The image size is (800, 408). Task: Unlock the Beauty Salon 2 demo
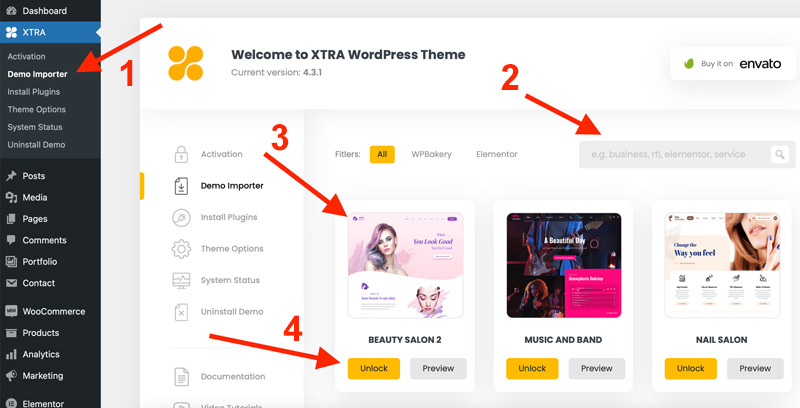pos(373,368)
